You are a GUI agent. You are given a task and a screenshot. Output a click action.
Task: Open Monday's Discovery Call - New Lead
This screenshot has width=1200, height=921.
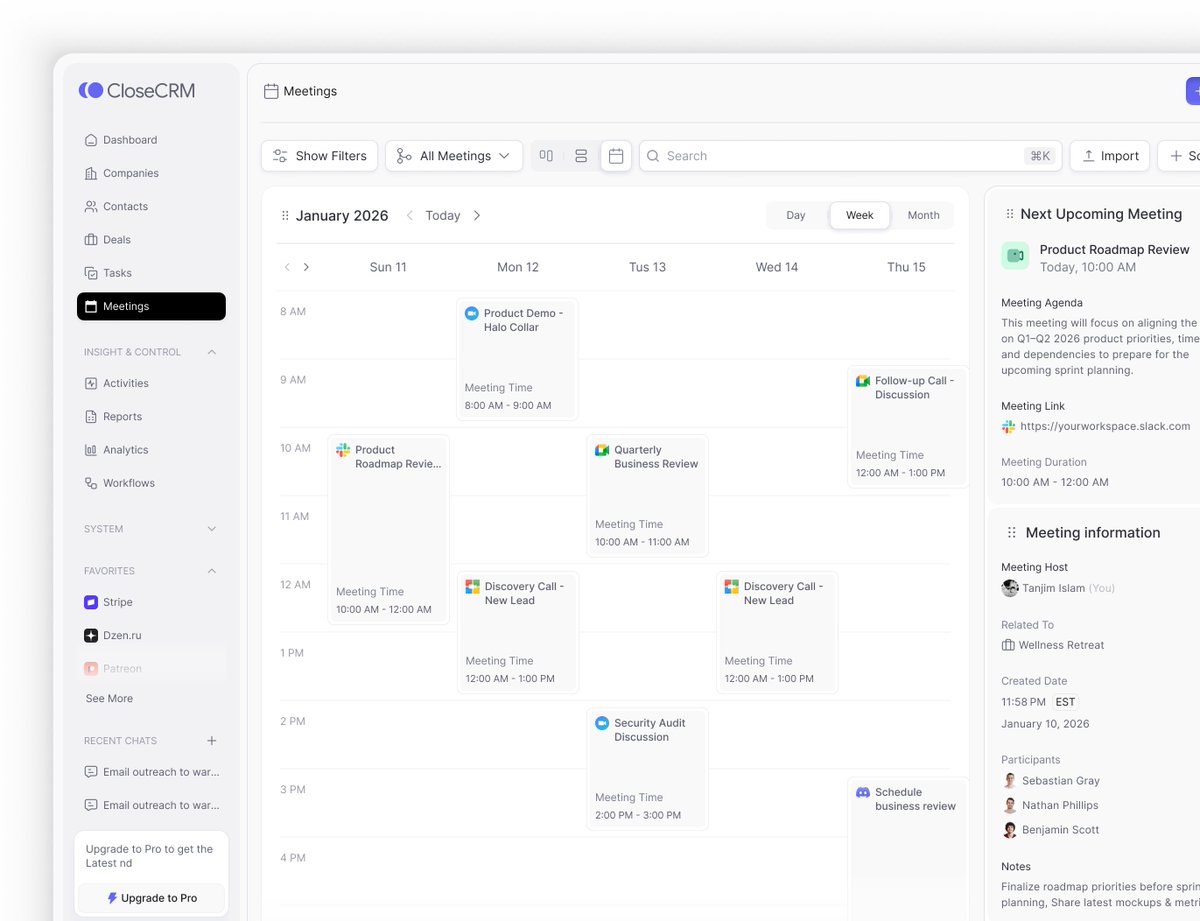pos(518,632)
